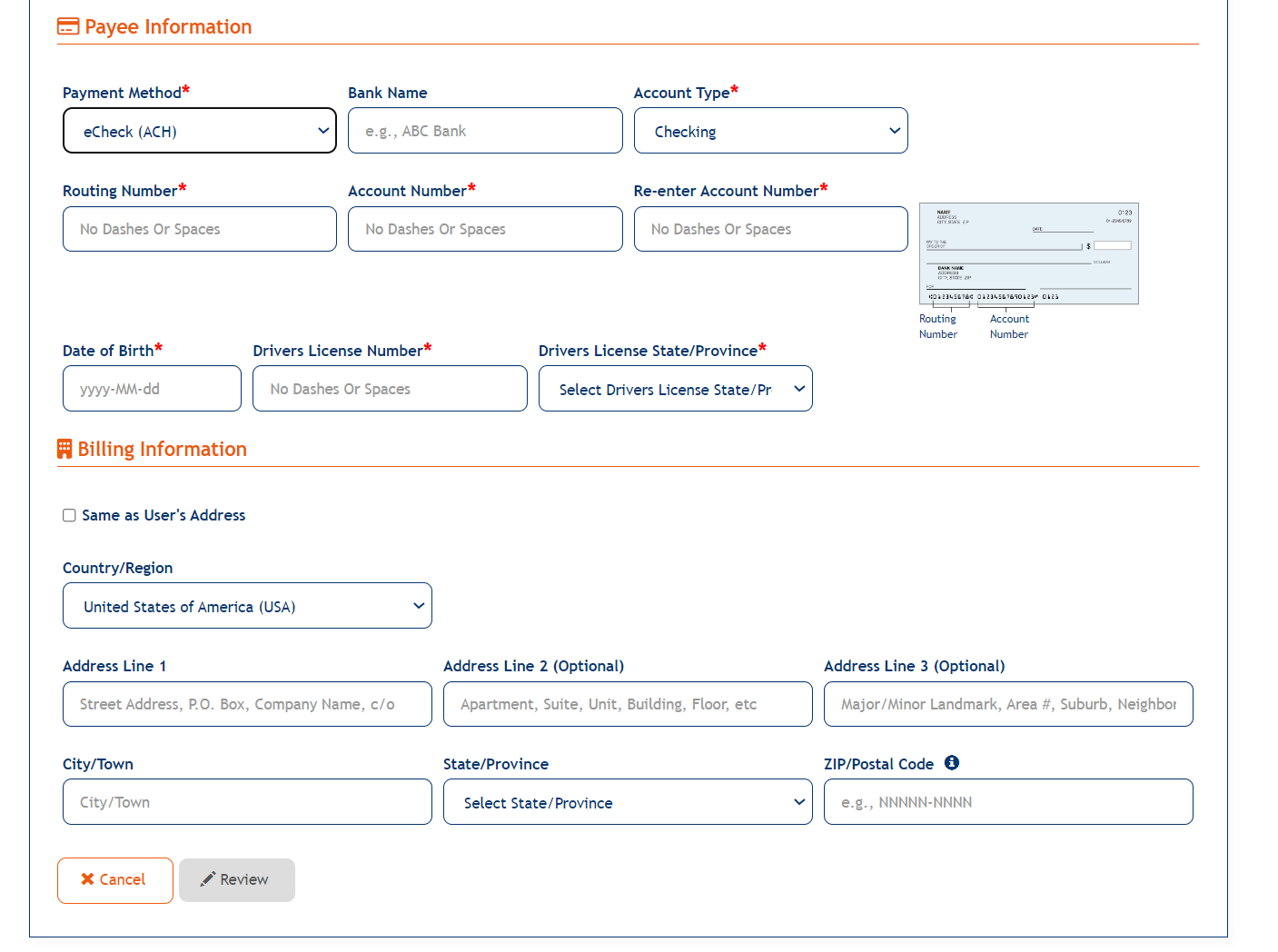Image resolution: width=1278 pixels, height=952 pixels.
Task: Focus the Bank Name field
Action: 485,131
